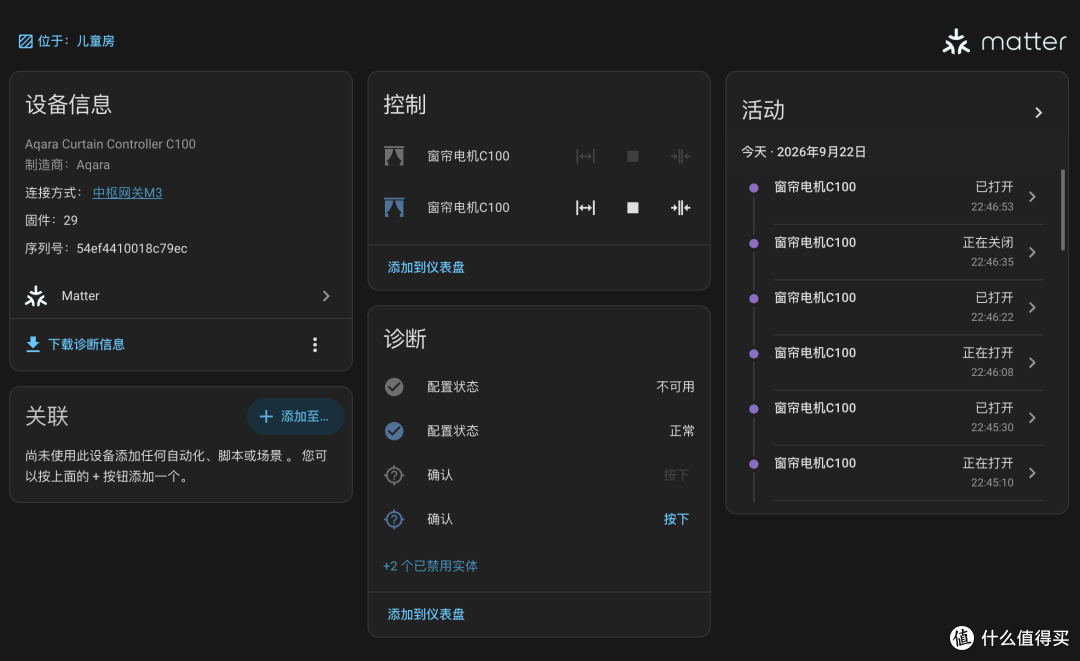The image size is (1080, 661).
Task: Click the 配置状态 row showing 正常
Action: pyautogui.click(x=539, y=431)
